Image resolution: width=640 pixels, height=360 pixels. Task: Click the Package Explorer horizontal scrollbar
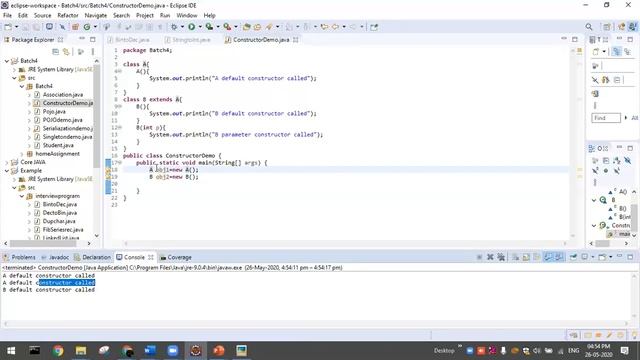click(43, 243)
